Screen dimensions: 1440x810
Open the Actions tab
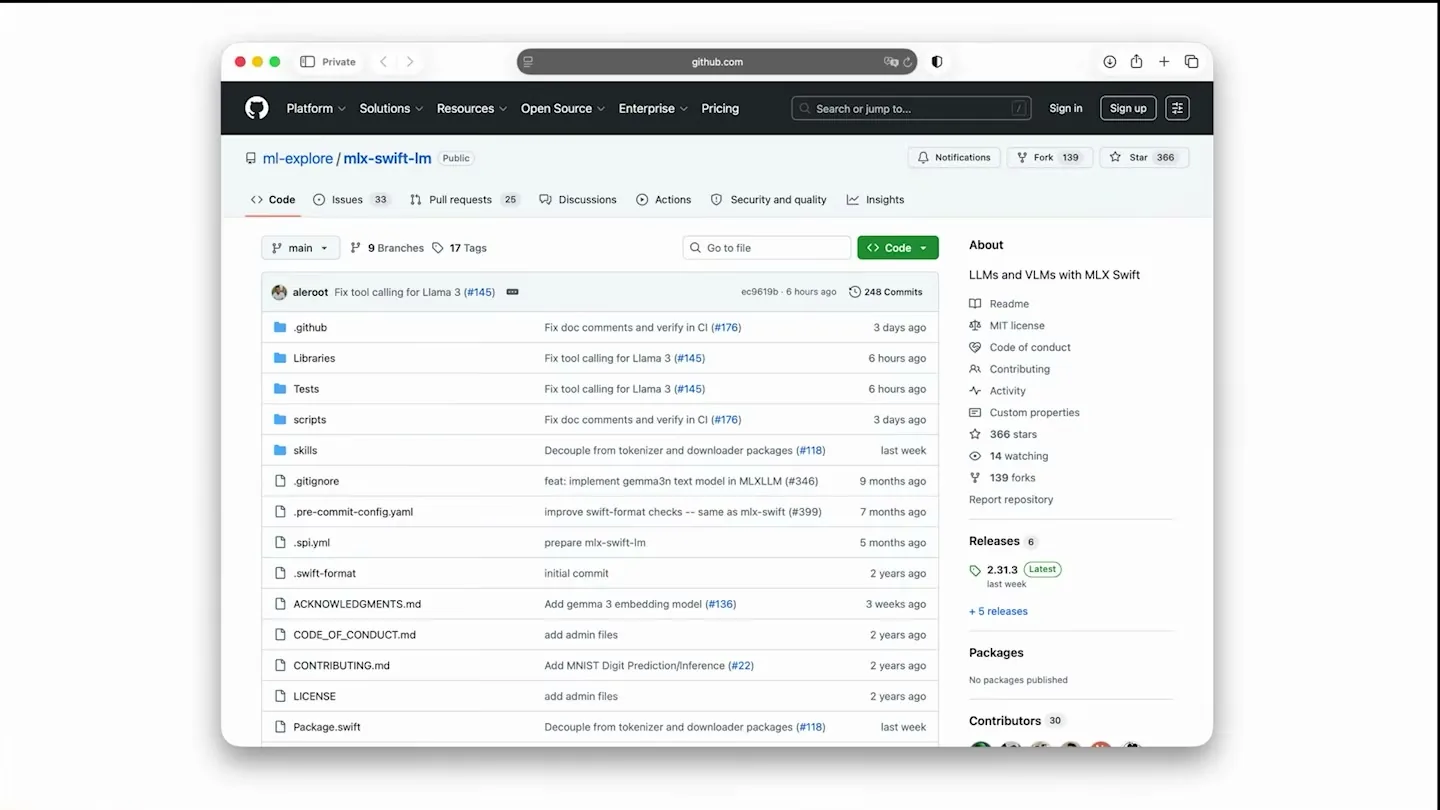pos(664,200)
